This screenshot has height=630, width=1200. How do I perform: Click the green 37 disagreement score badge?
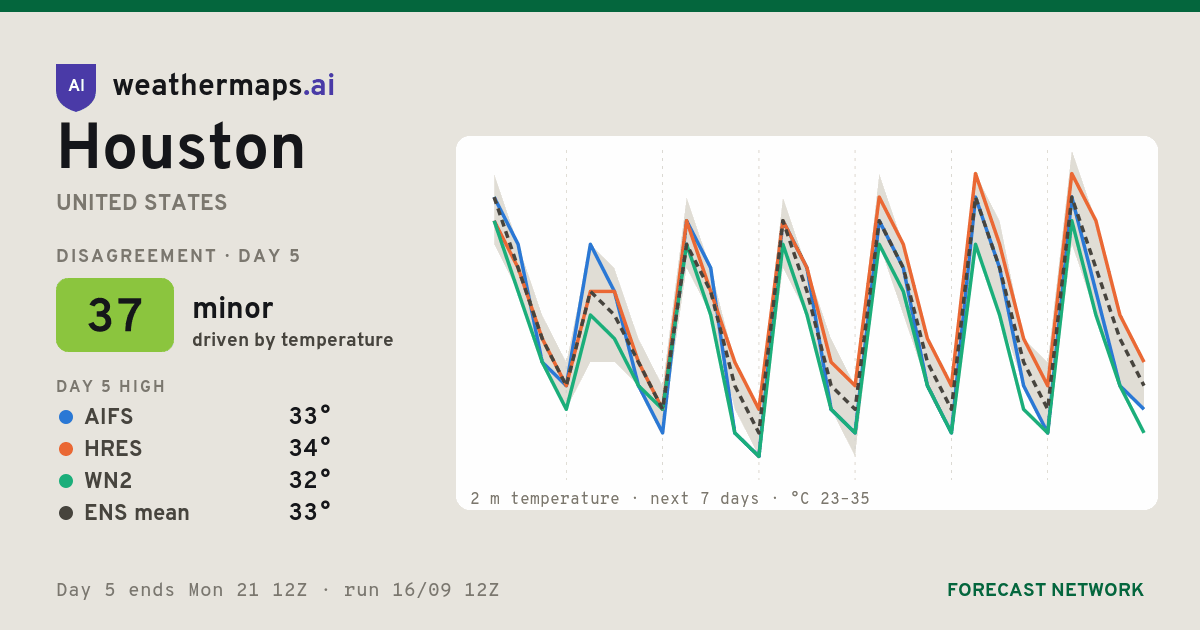point(115,315)
